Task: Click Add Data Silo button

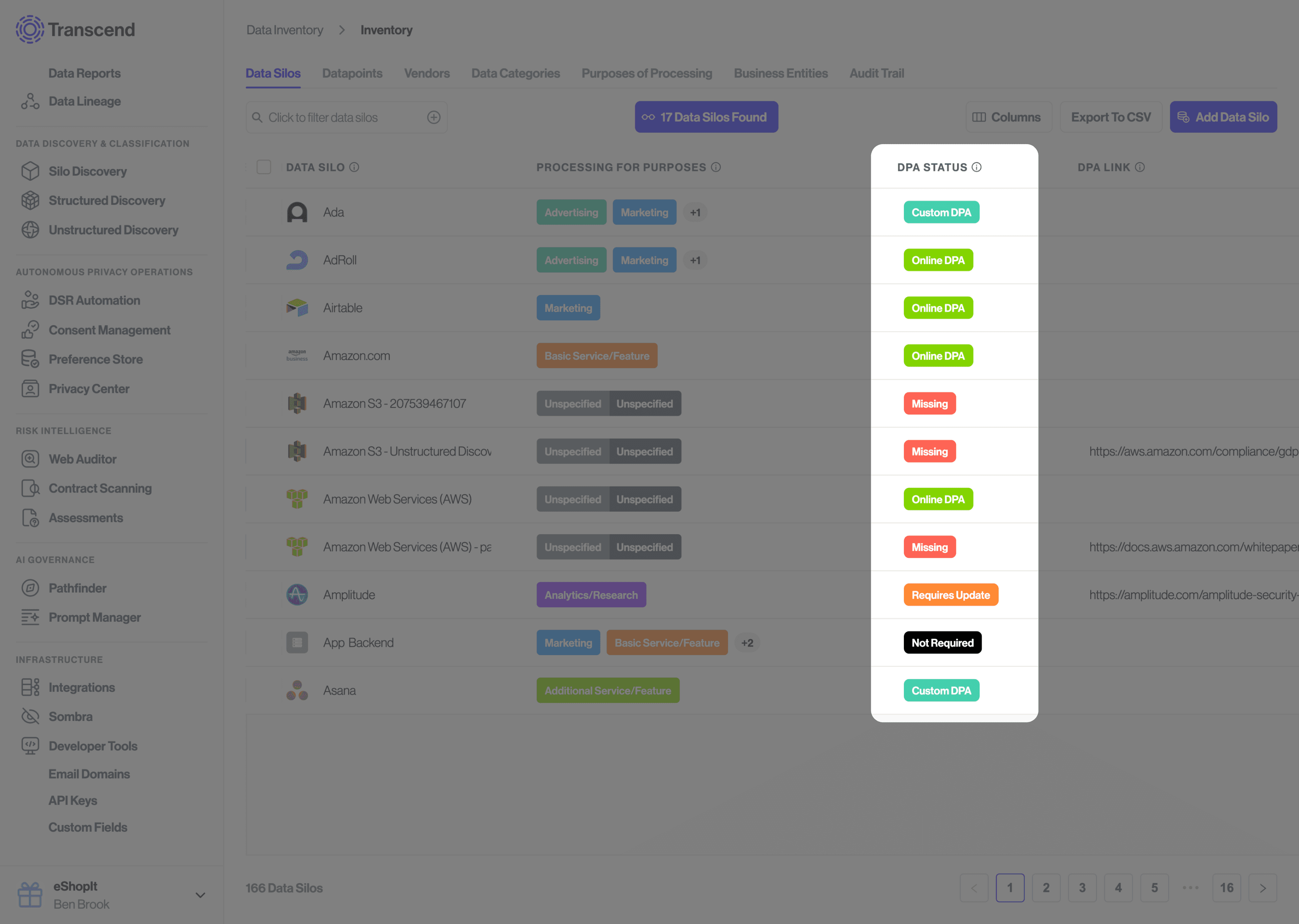Action: pos(1223,117)
